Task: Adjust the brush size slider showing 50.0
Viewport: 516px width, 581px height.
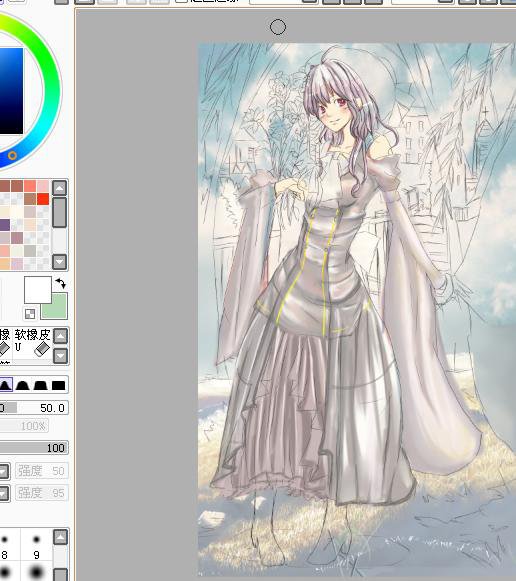Action: point(34,408)
